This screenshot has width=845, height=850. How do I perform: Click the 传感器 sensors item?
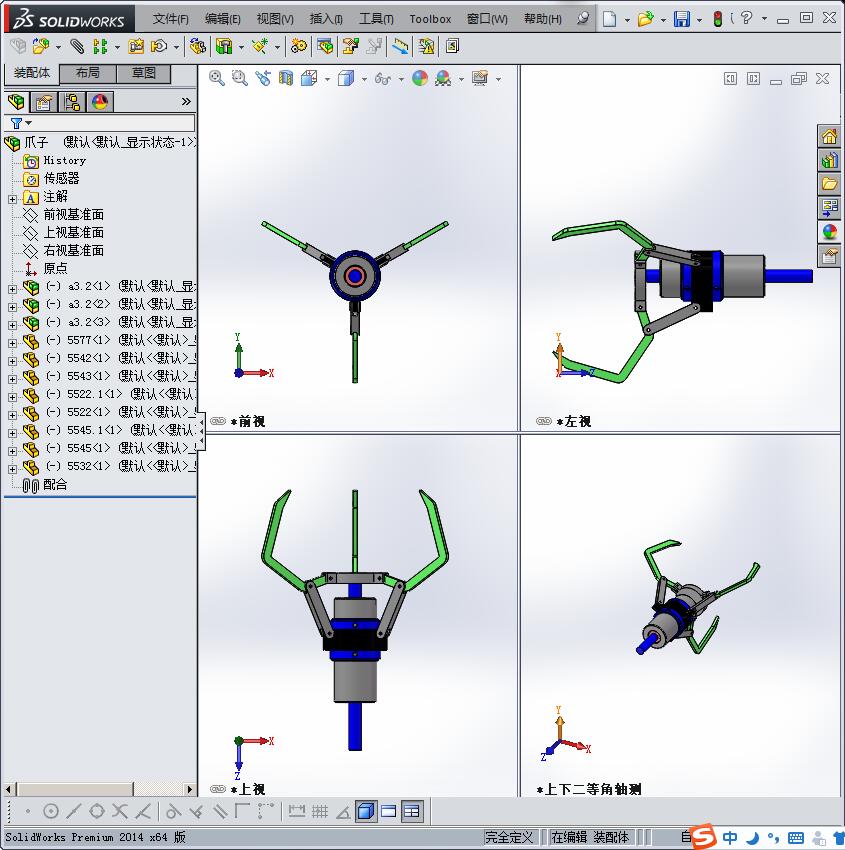point(61,178)
